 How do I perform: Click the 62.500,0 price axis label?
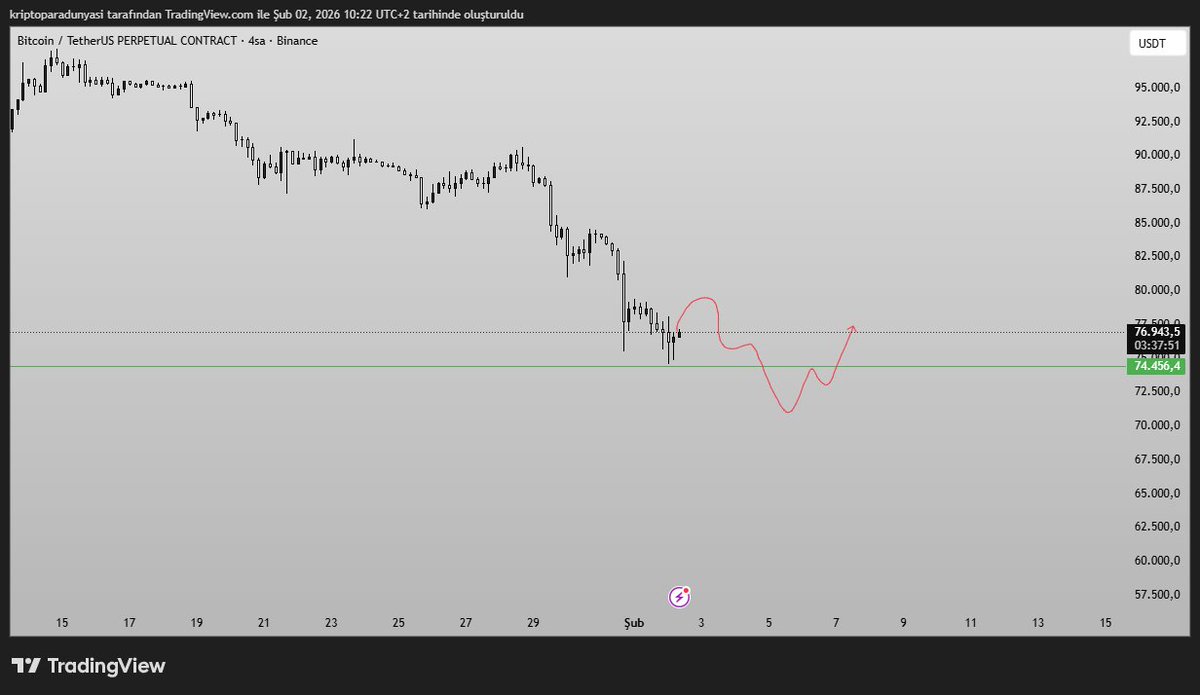pyautogui.click(x=1157, y=527)
